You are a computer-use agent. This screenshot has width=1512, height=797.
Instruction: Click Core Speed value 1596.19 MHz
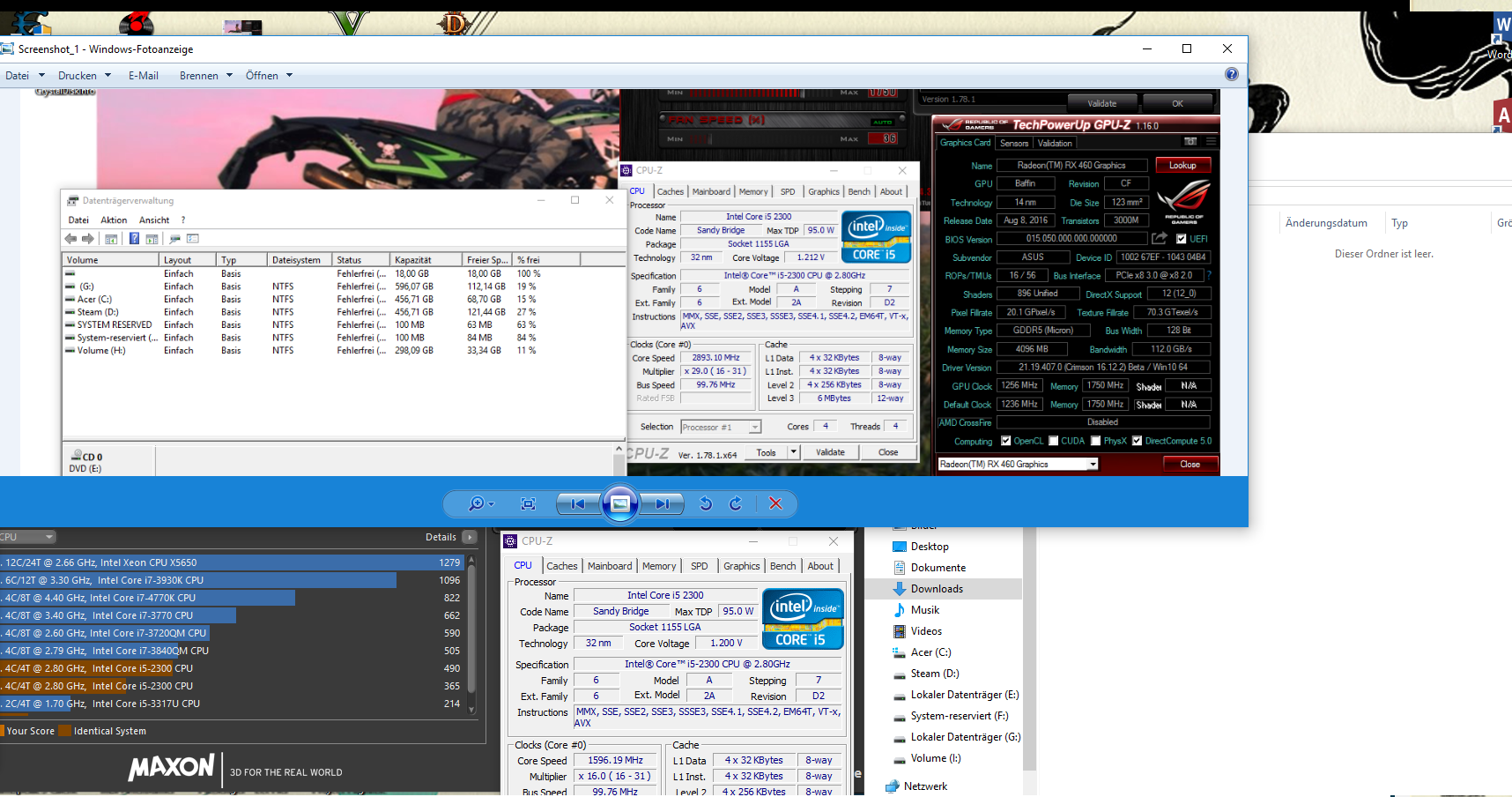pos(616,760)
